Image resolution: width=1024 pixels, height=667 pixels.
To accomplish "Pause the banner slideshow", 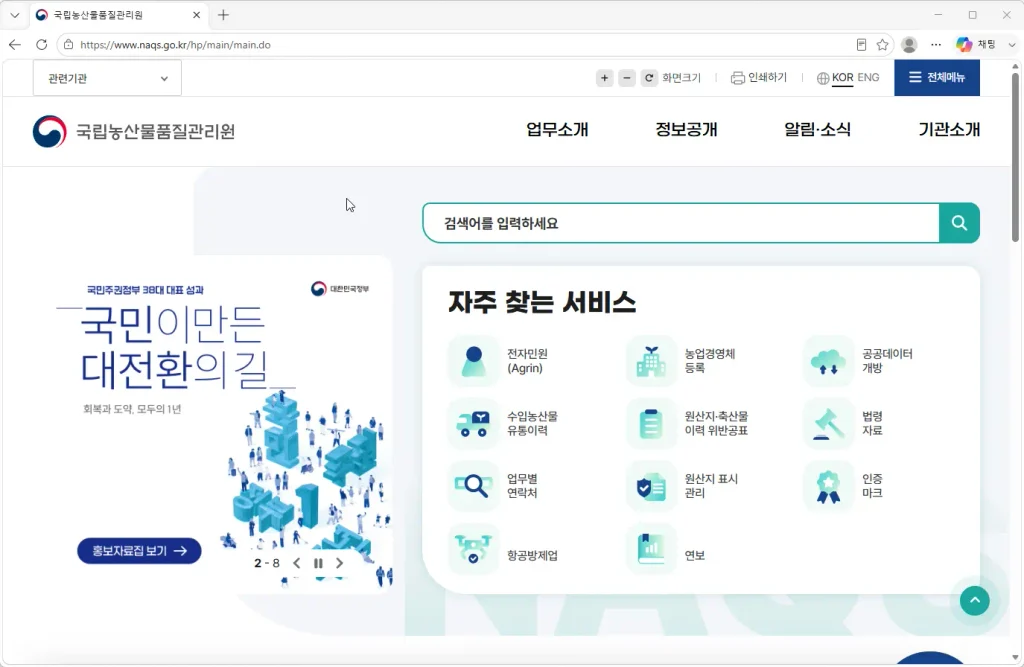I will point(318,563).
